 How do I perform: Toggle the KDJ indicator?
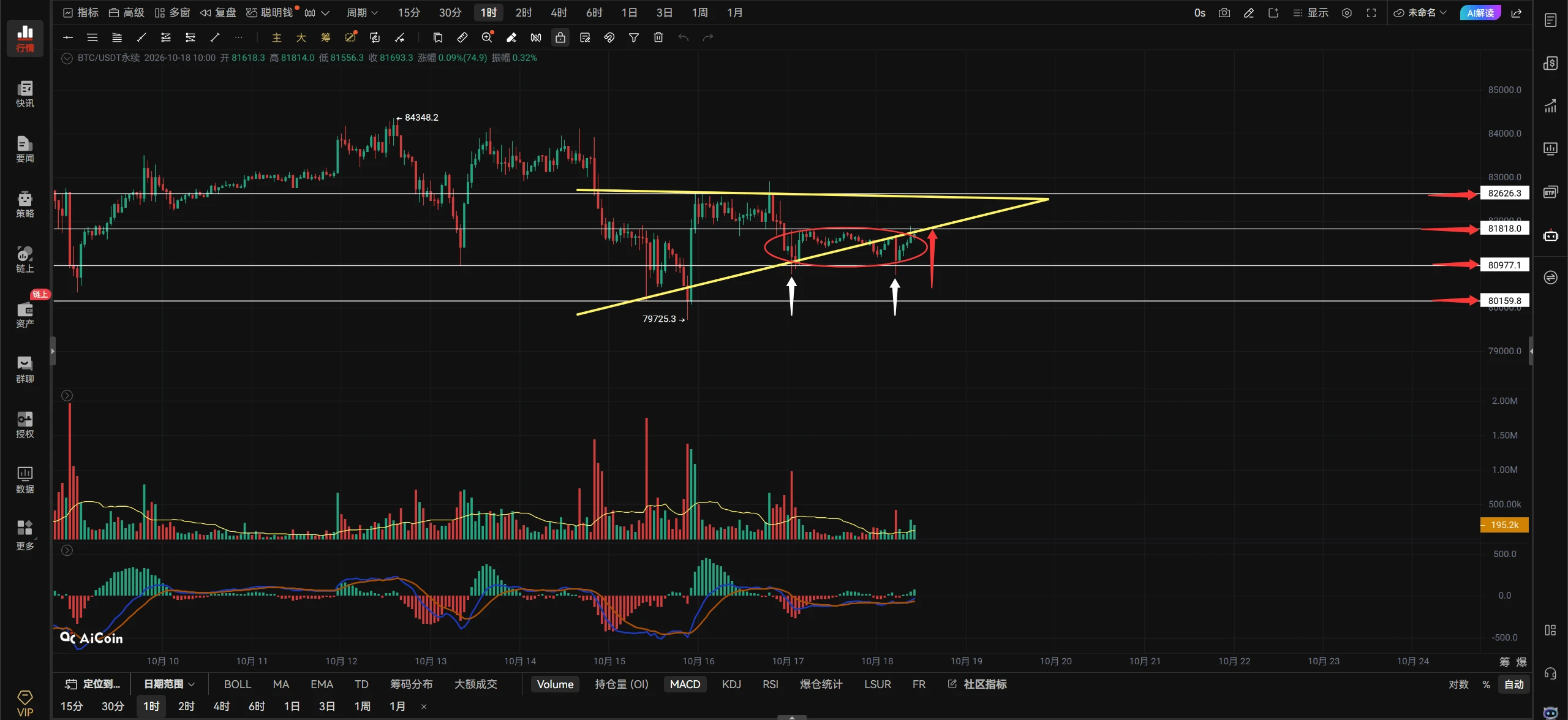coord(731,684)
